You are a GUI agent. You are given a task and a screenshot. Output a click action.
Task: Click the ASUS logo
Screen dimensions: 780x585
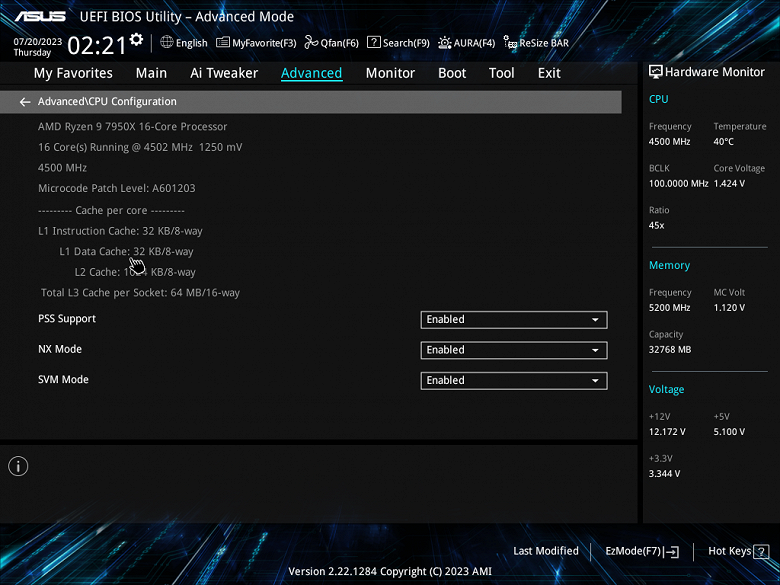pos(40,16)
